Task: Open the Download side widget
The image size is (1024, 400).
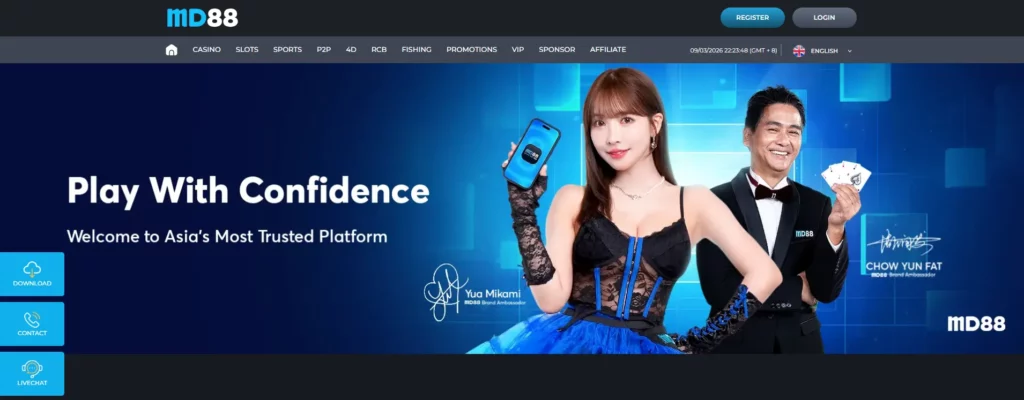Action: pos(32,274)
